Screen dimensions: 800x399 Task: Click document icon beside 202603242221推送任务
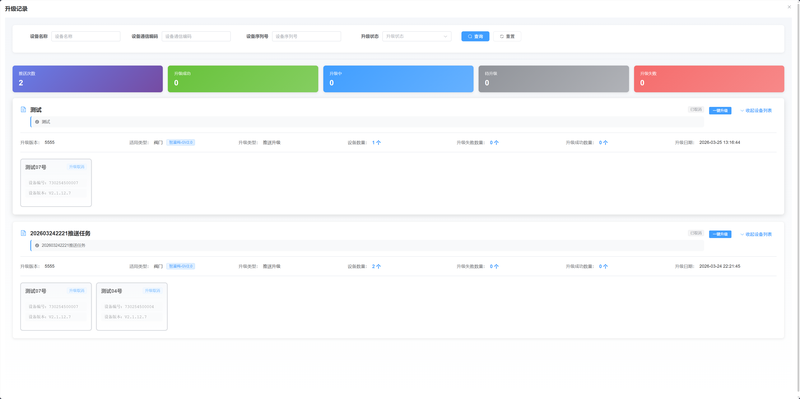(x=23, y=233)
